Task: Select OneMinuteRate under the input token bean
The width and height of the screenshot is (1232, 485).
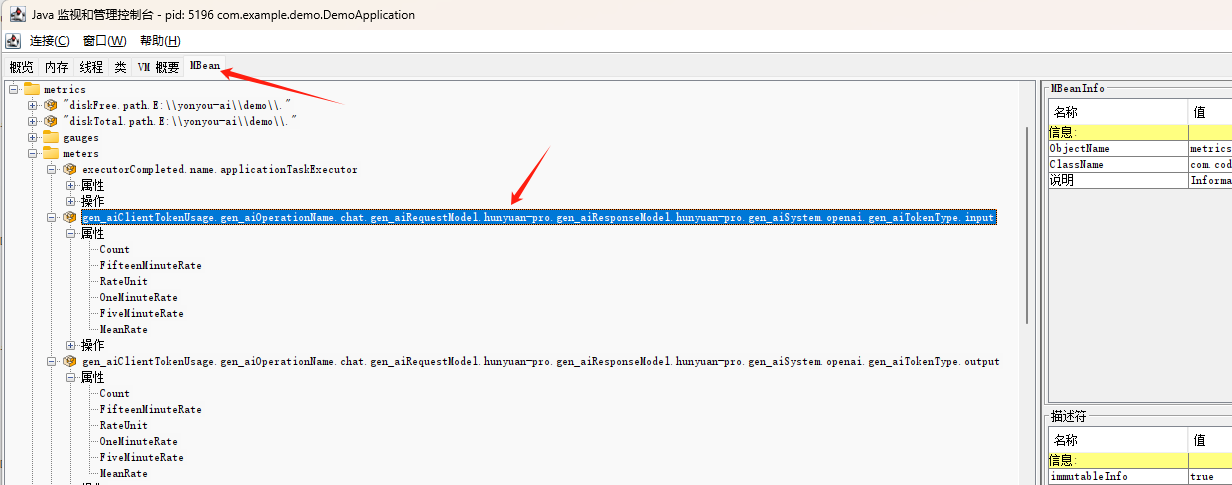Action: 139,297
